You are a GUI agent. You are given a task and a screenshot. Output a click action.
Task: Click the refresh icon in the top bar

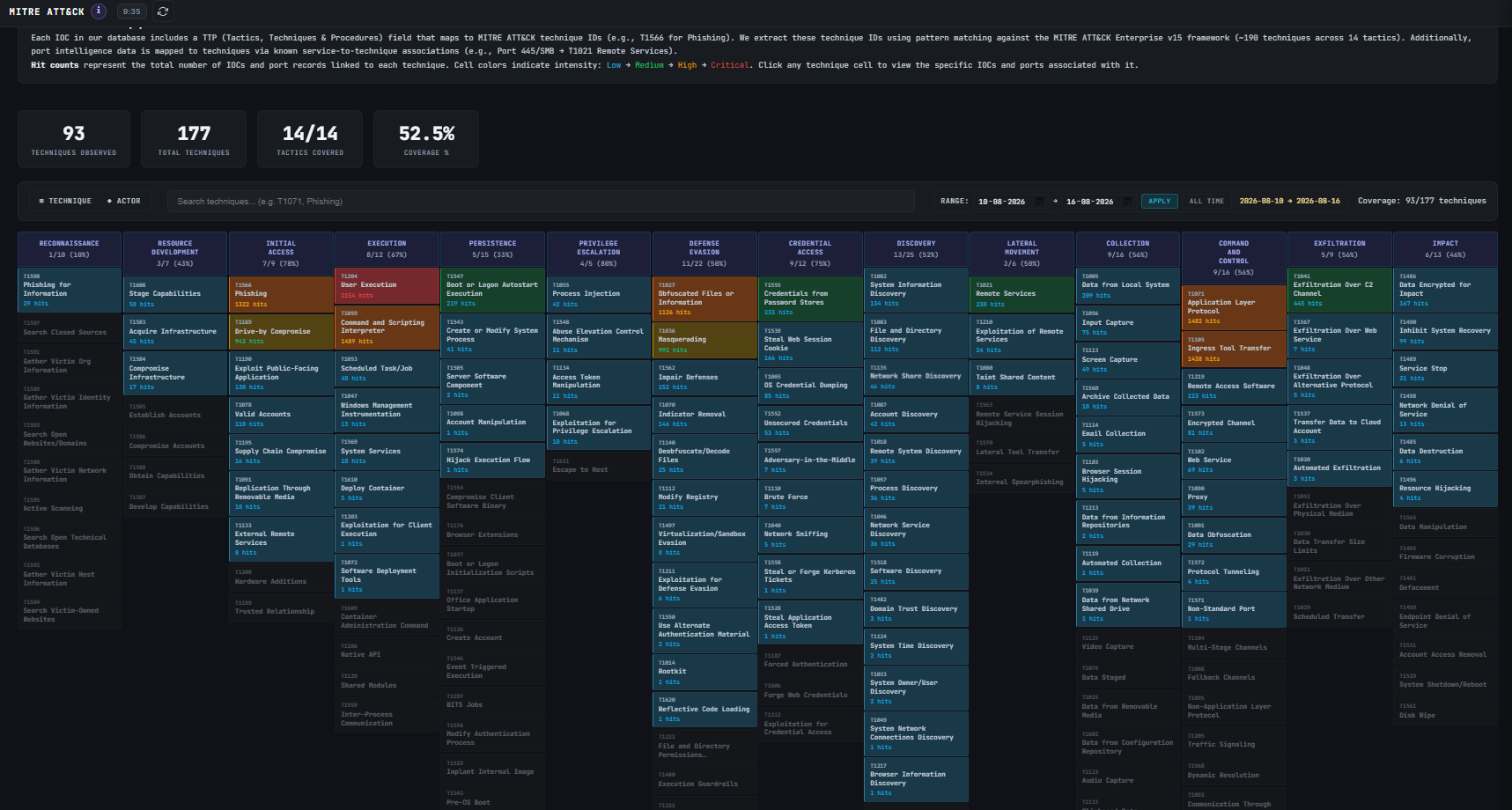(x=163, y=11)
